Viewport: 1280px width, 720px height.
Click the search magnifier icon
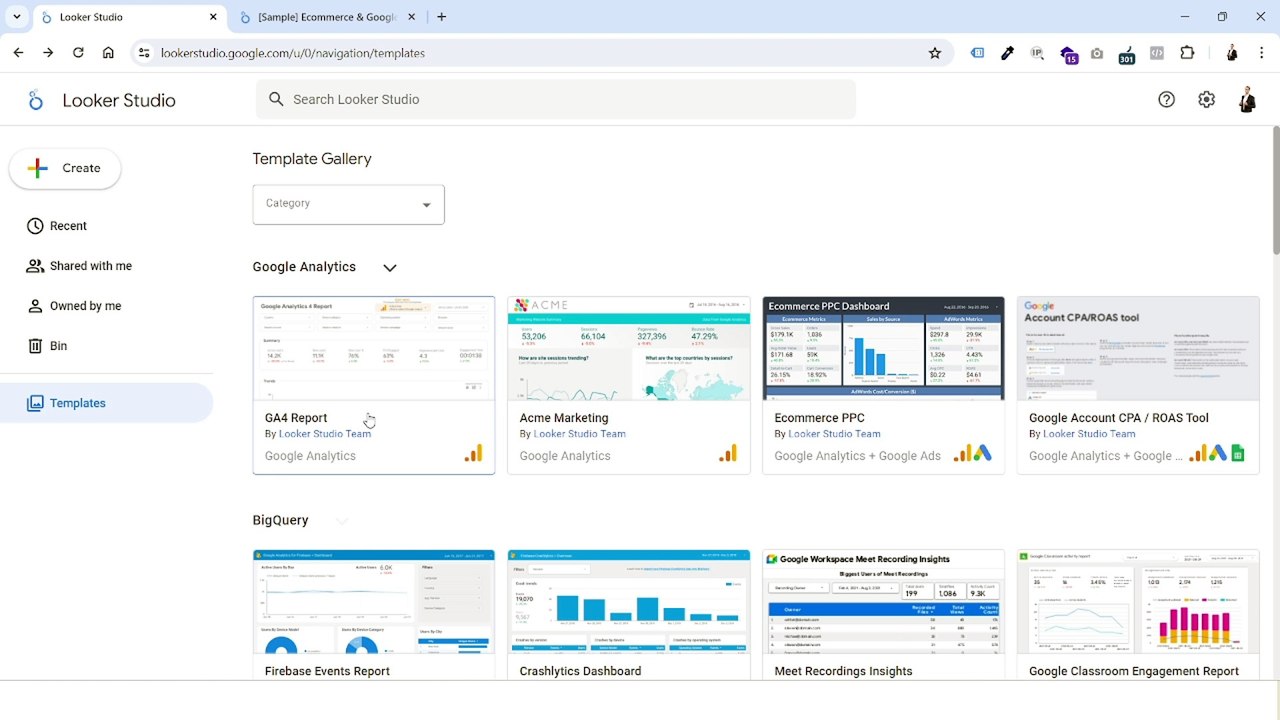point(276,100)
